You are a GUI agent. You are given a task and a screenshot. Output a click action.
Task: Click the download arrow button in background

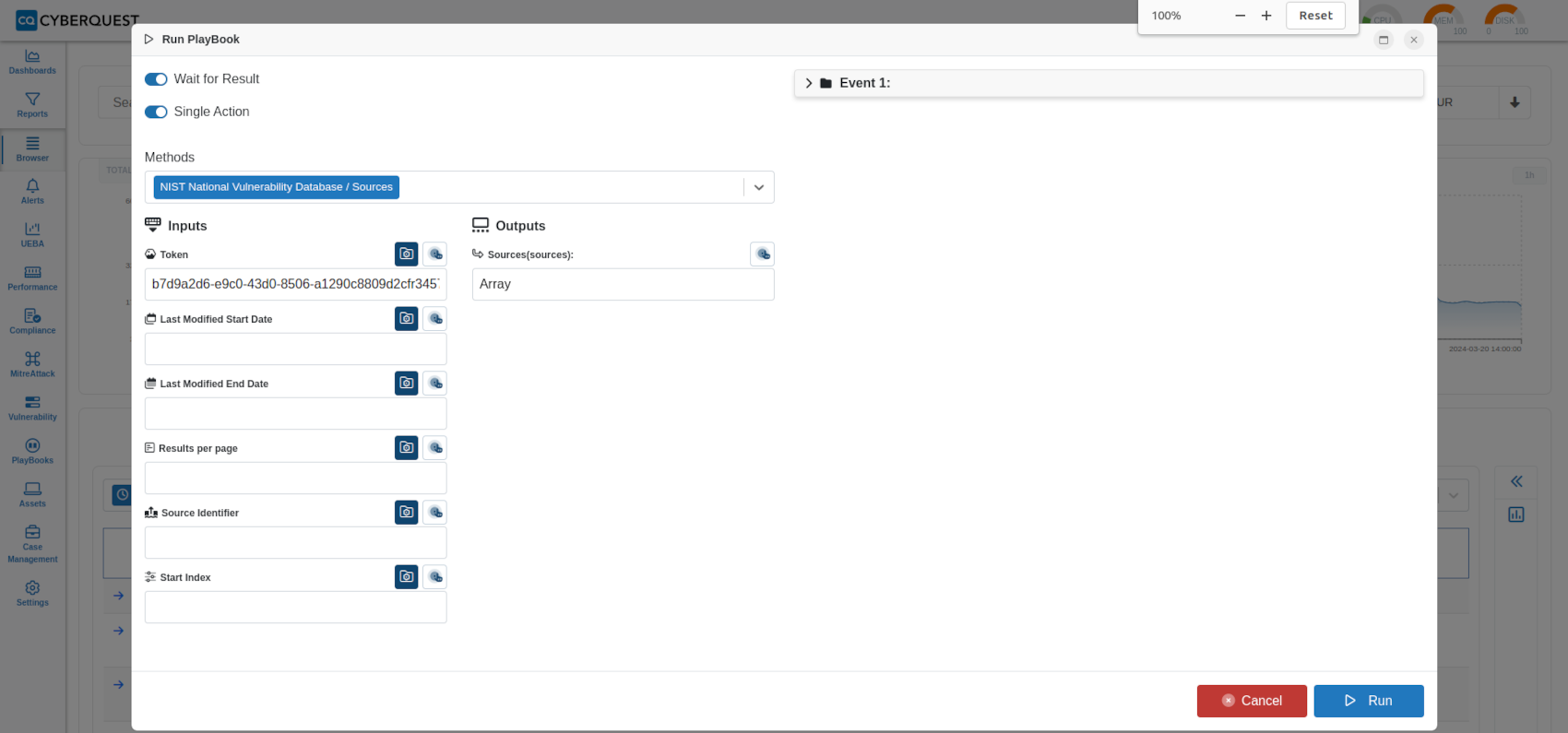pos(1515,103)
